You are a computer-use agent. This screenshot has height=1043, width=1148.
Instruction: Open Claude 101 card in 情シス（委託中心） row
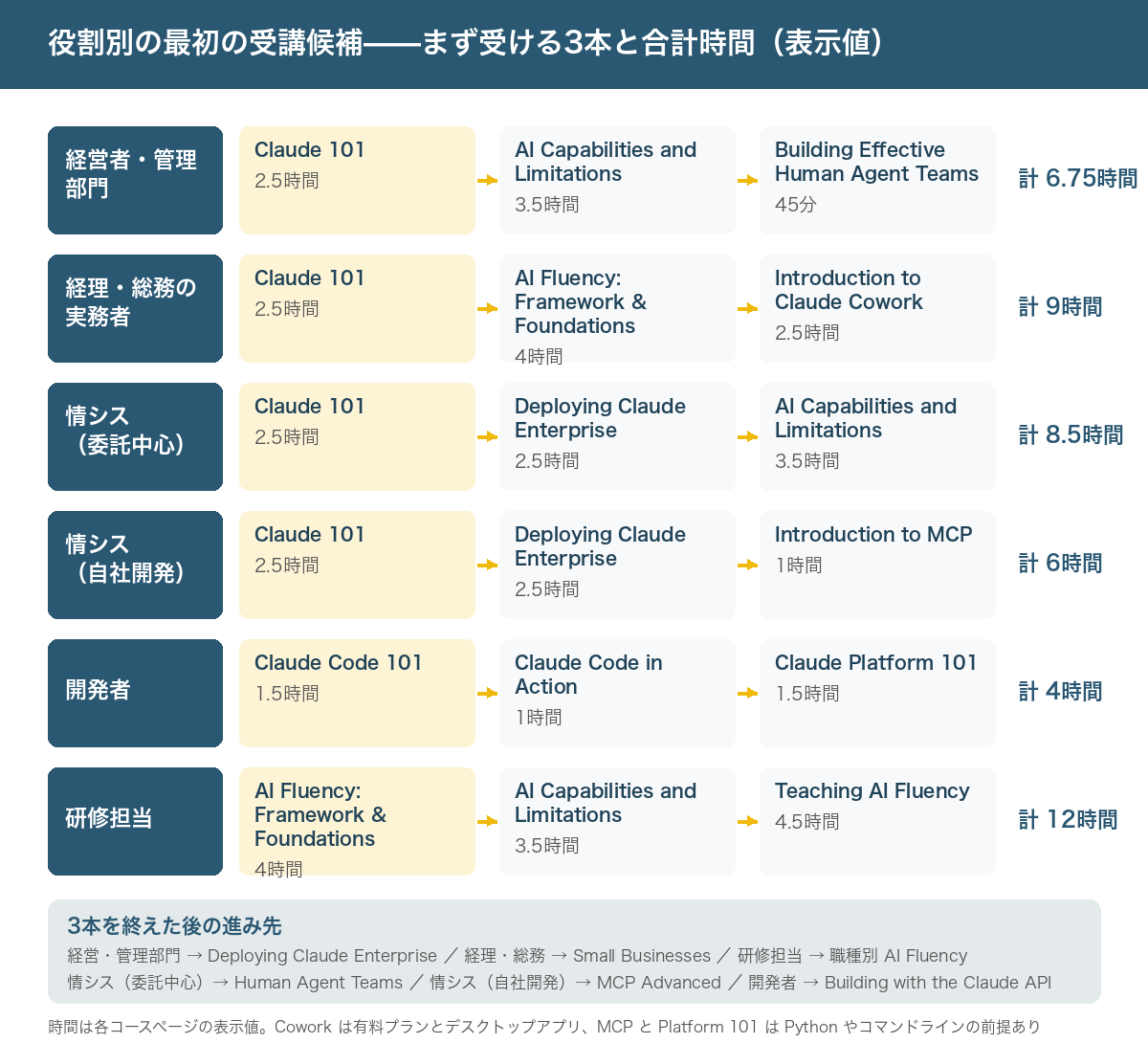[x=357, y=436]
